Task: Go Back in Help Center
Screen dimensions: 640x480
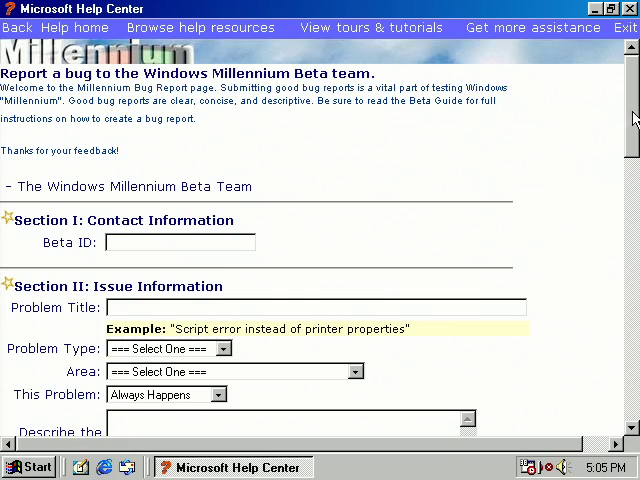Action: pos(17,28)
